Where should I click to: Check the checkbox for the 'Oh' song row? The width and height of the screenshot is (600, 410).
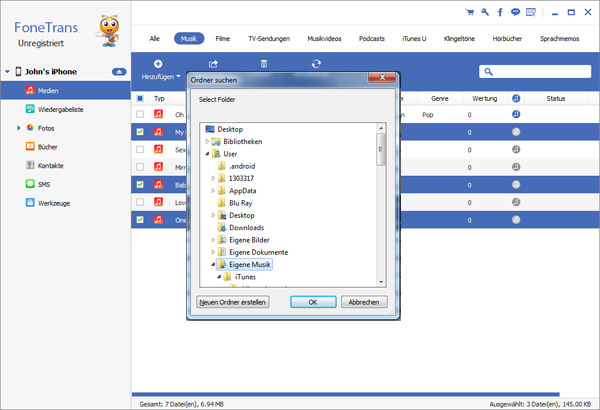(x=140, y=114)
